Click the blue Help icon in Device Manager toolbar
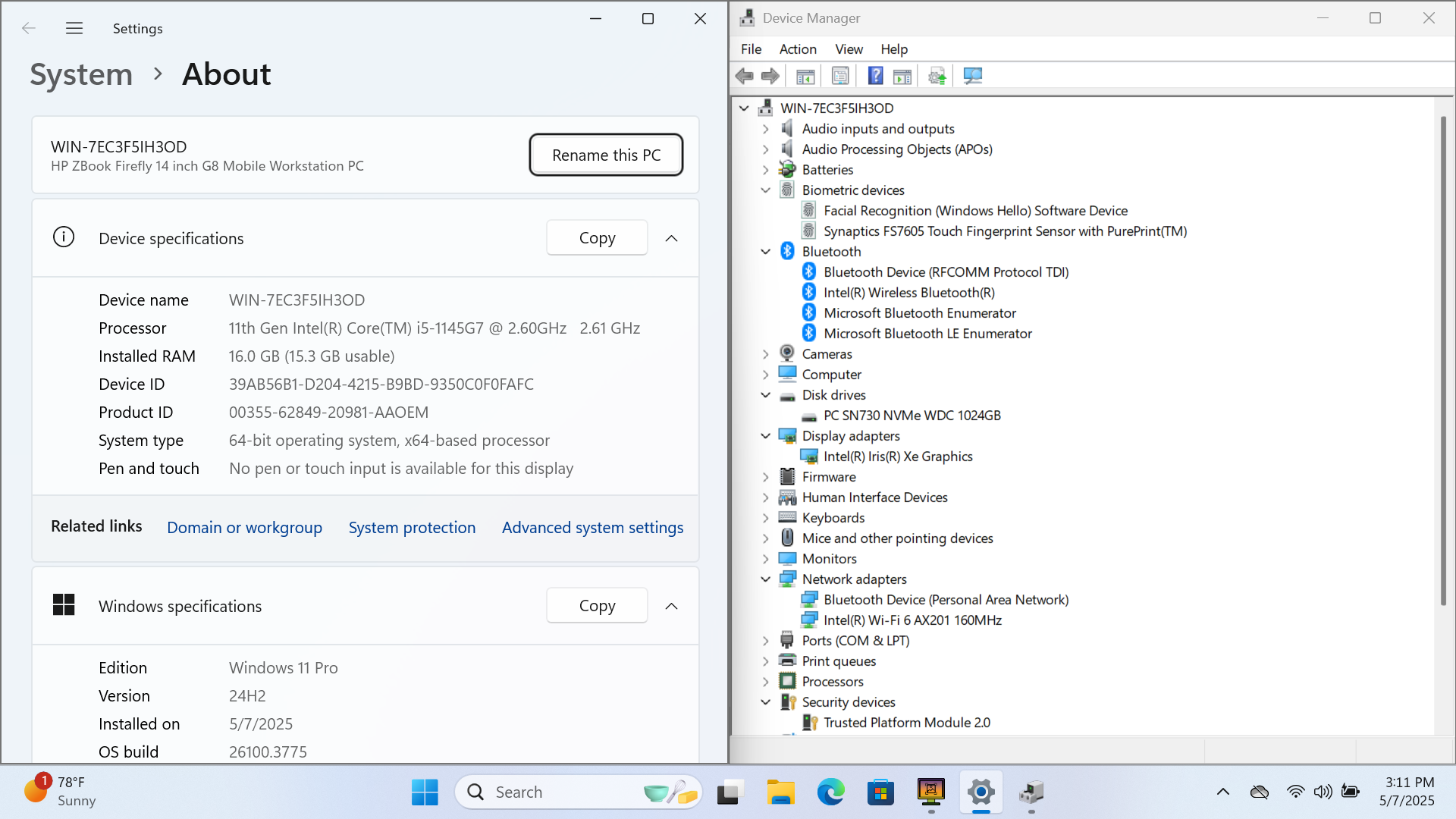Image resolution: width=1456 pixels, height=819 pixels. pos(875,76)
